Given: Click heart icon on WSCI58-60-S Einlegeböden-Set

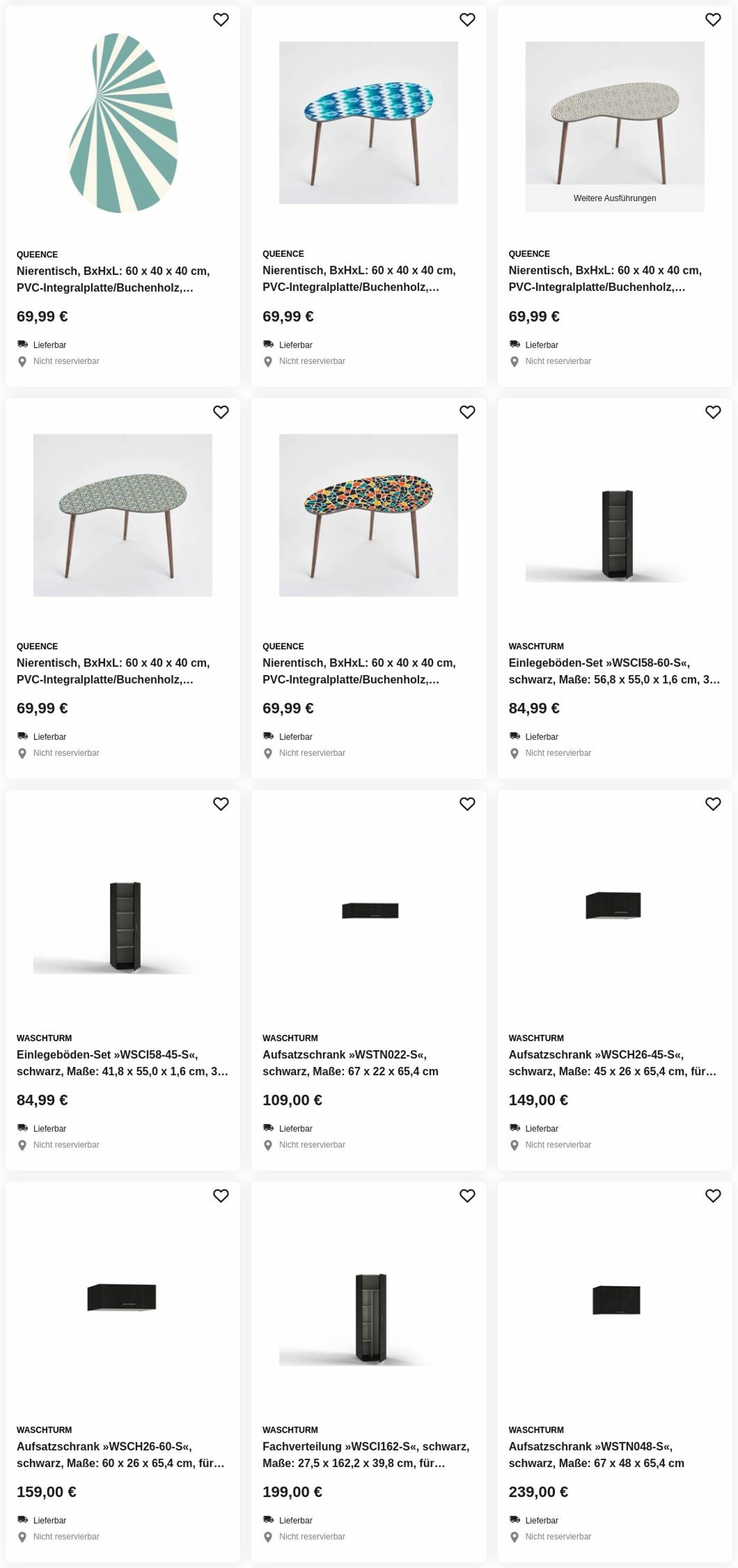Looking at the screenshot, I should tap(713, 412).
